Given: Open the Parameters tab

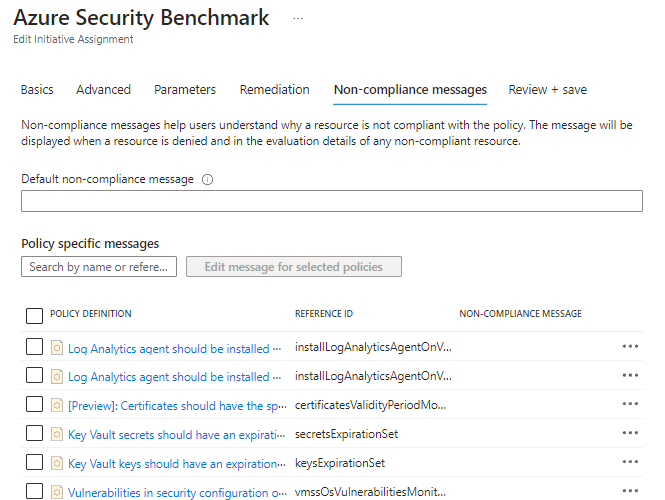Looking at the screenshot, I should (x=185, y=90).
